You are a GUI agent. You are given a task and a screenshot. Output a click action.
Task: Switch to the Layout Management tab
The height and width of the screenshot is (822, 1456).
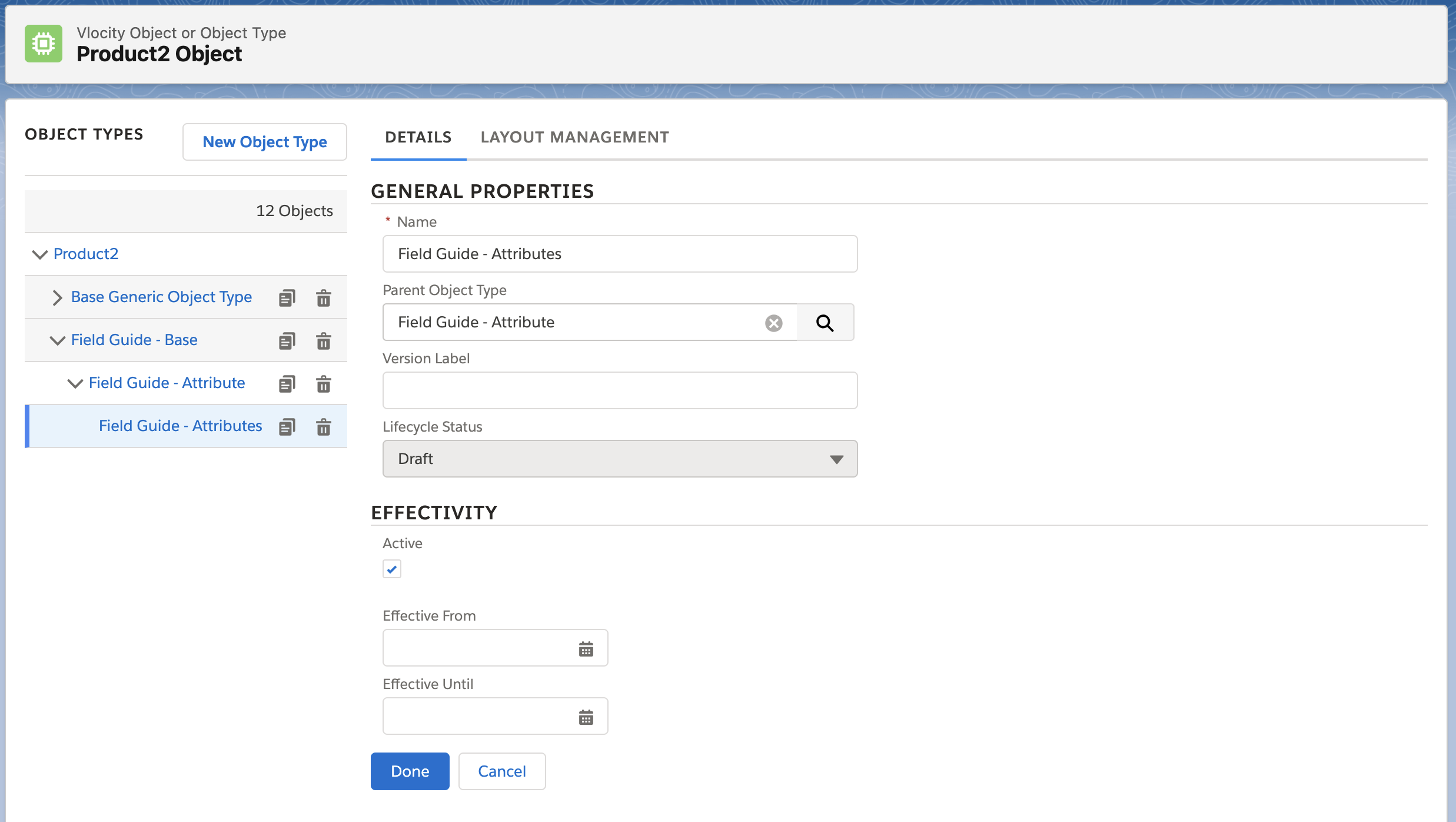tap(575, 137)
